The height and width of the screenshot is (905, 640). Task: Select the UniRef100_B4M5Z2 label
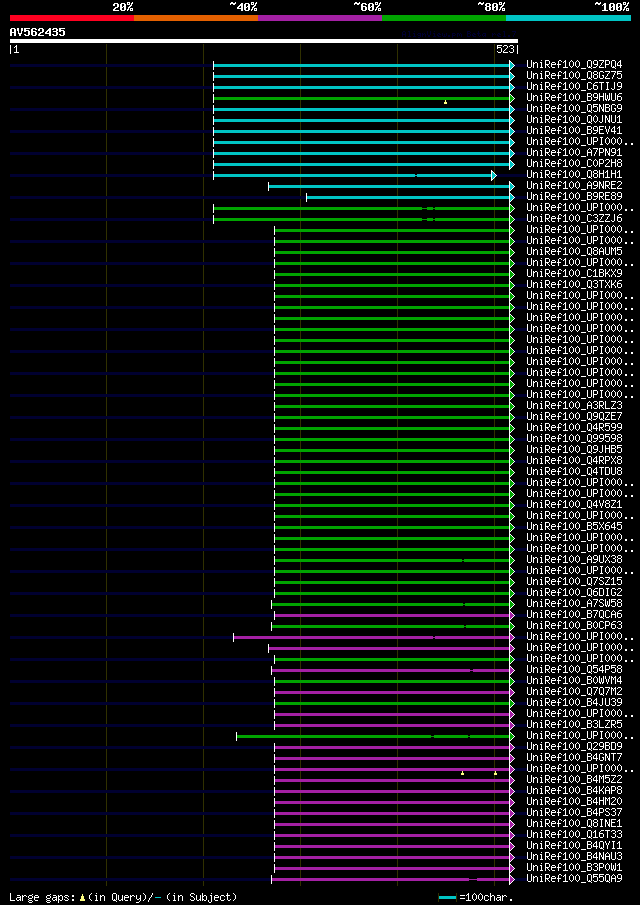point(574,780)
